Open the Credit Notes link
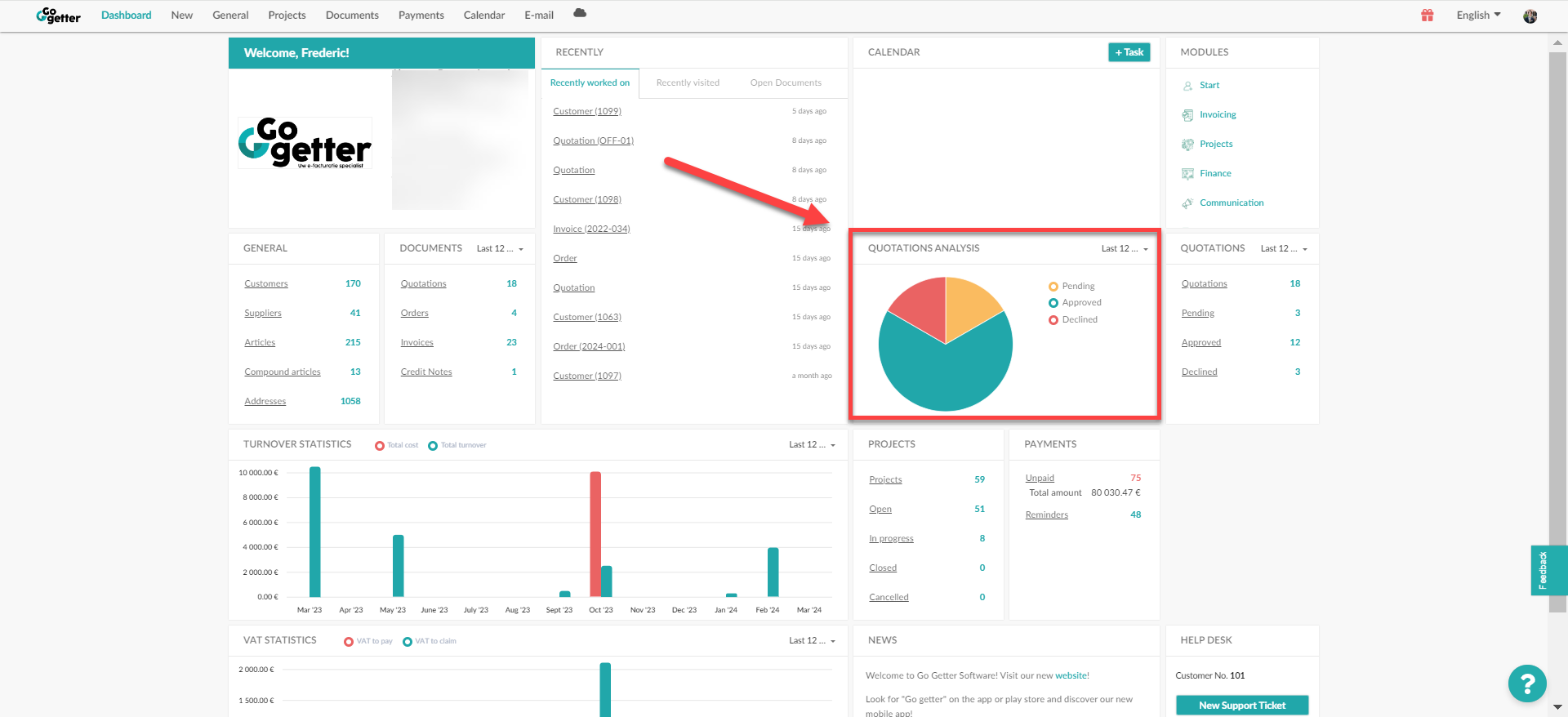This screenshot has width=1568, height=717. [x=426, y=372]
